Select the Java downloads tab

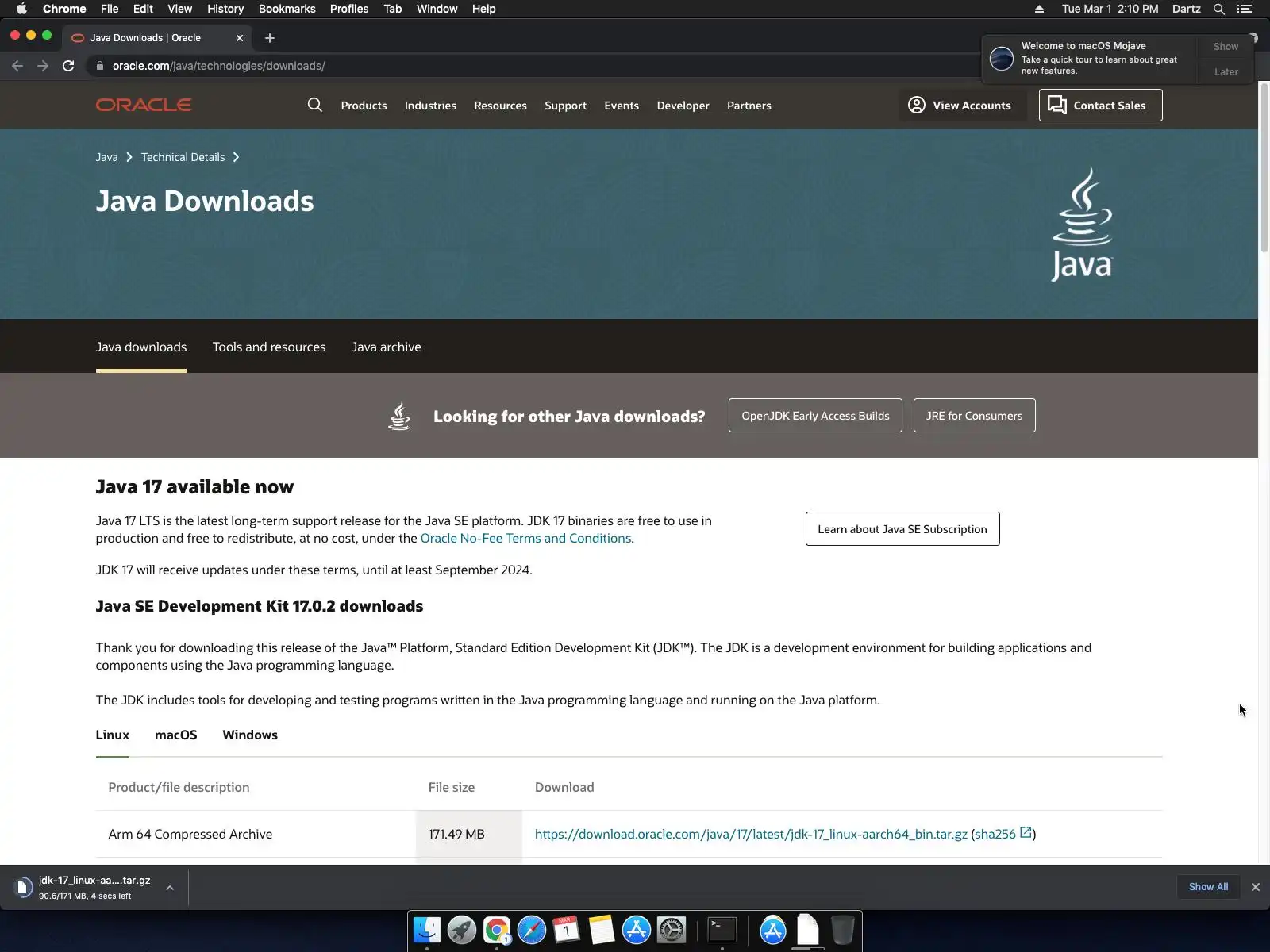point(141,347)
